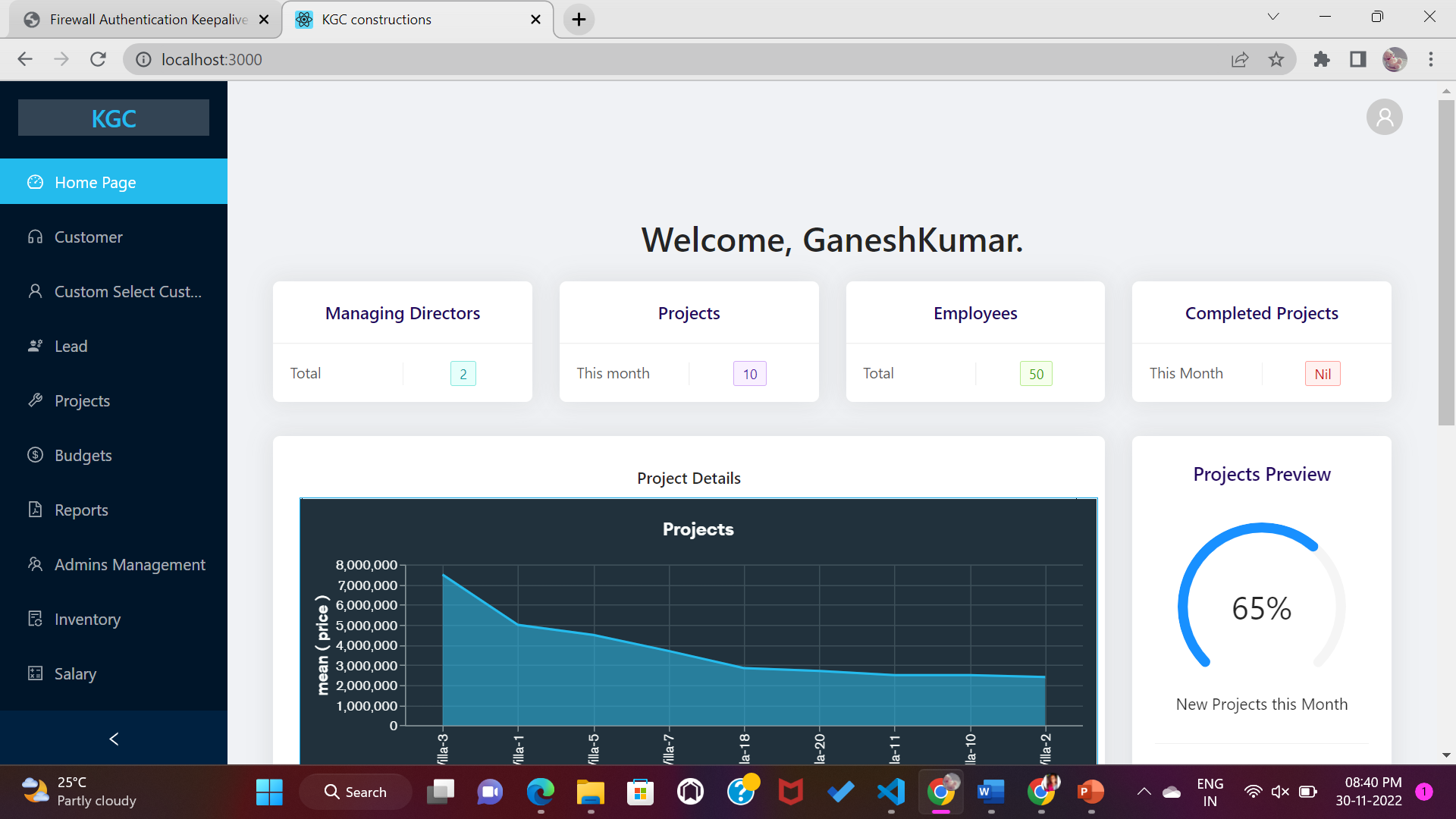Image resolution: width=1456 pixels, height=819 pixels.
Task: Open the Reports section
Action: pyautogui.click(x=80, y=510)
